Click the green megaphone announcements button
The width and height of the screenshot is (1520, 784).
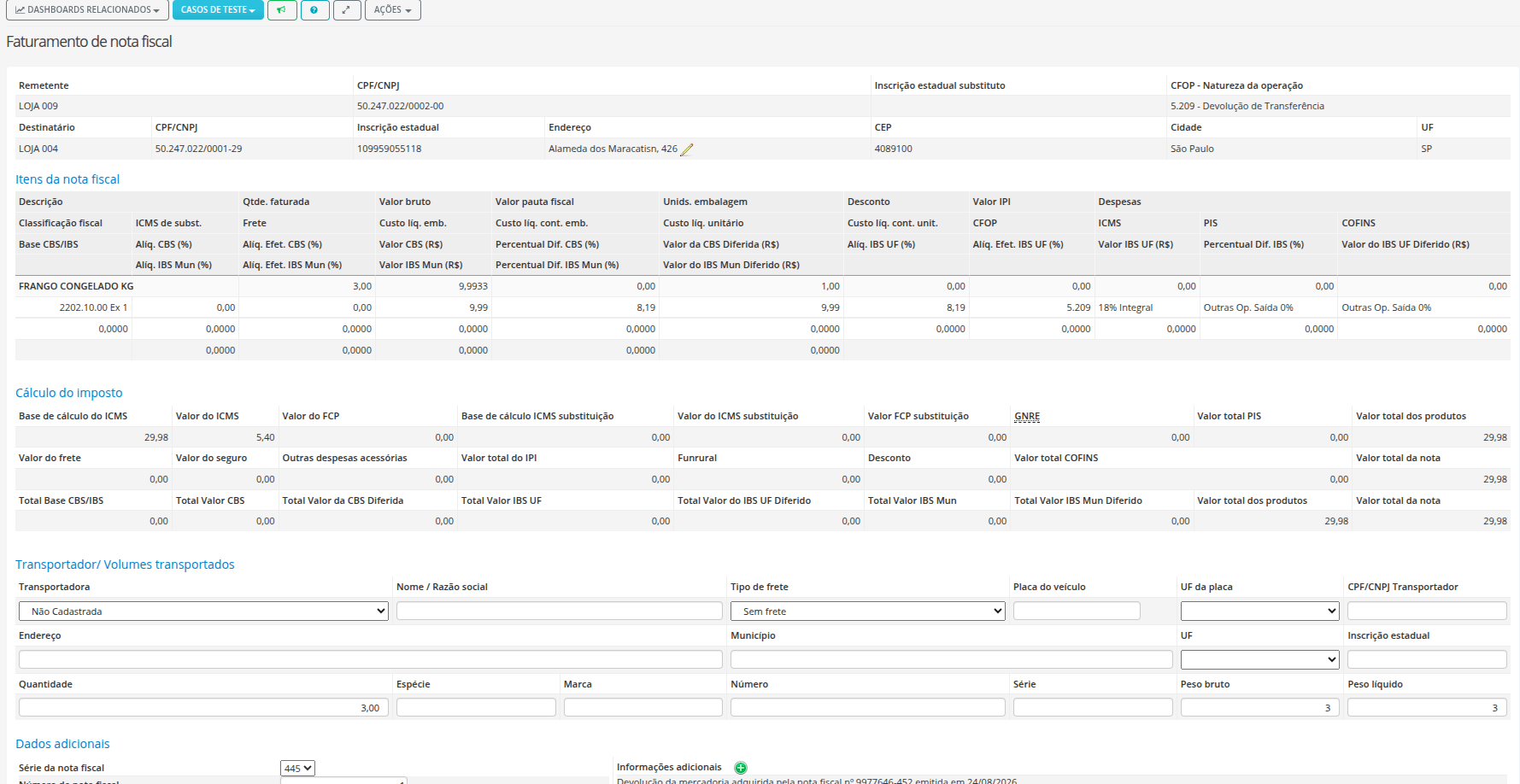(x=282, y=10)
